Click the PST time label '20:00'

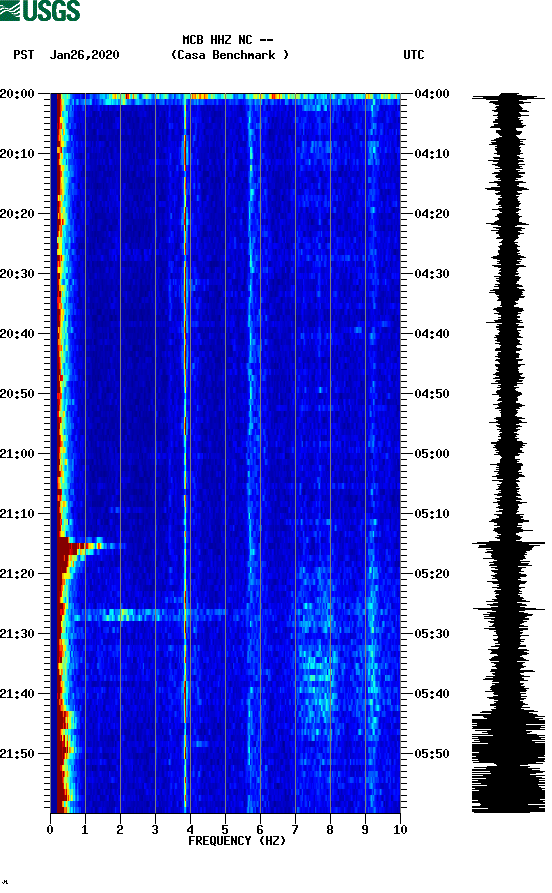17,93
